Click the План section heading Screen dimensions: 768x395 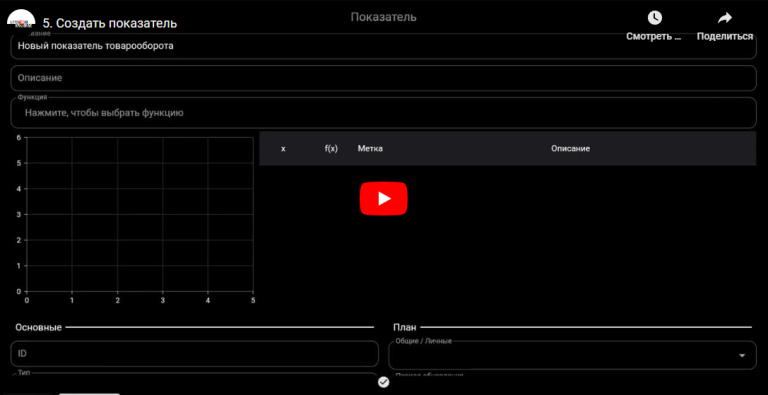(x=405, y=327)
